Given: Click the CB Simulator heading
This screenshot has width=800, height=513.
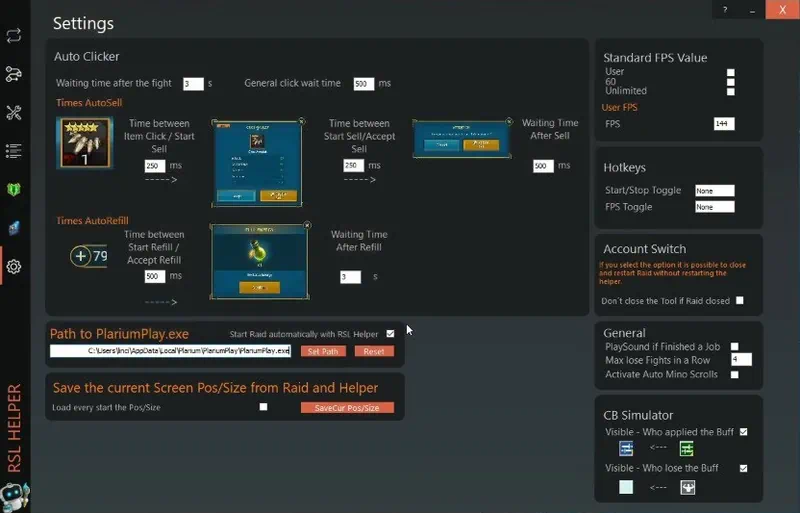Looking at the screenshot, I should (x=638, y=415).
